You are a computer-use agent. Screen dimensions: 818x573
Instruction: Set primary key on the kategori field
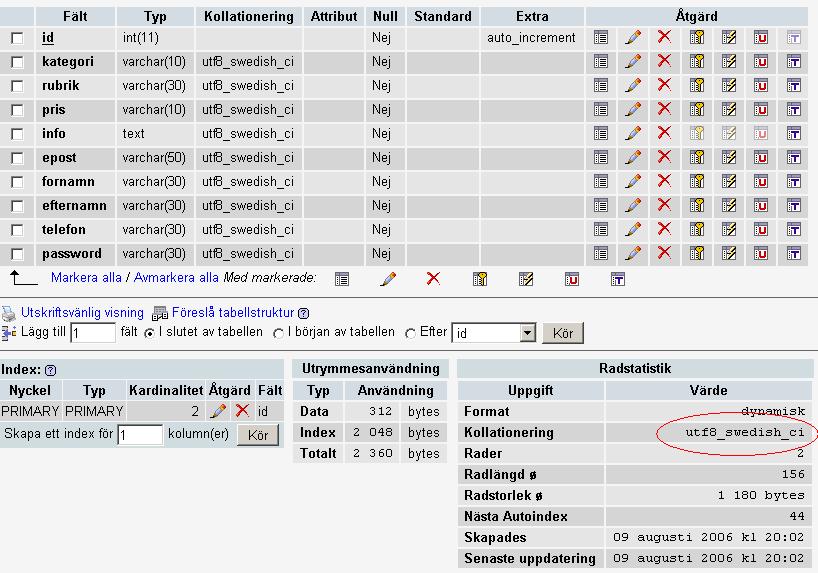click(697, 62)
